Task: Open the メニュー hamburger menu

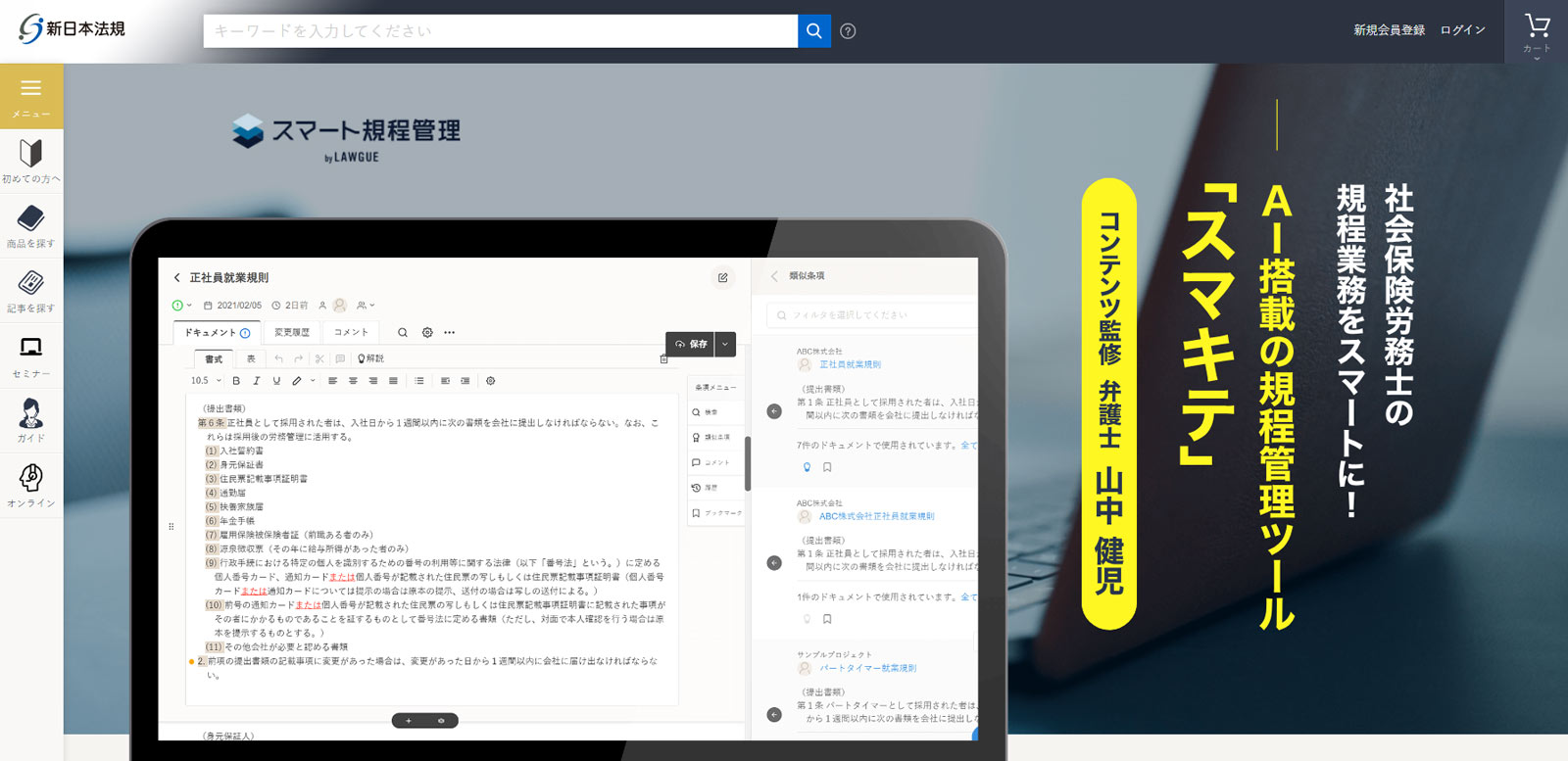Action: [31, 96]
